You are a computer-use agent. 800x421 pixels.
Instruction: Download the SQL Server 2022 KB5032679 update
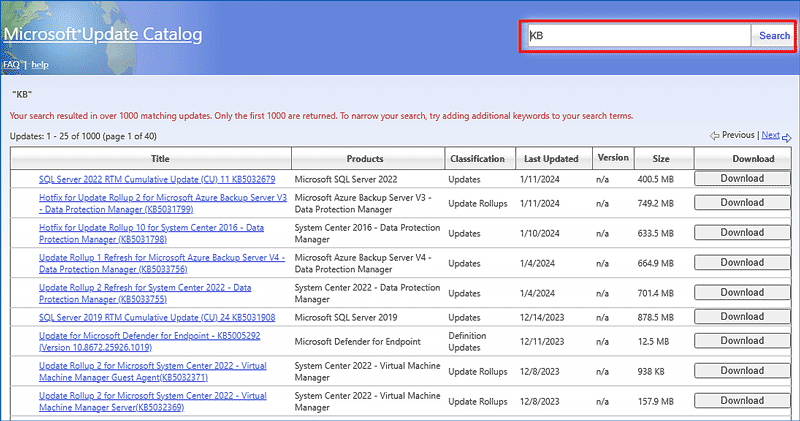point(742,179)
